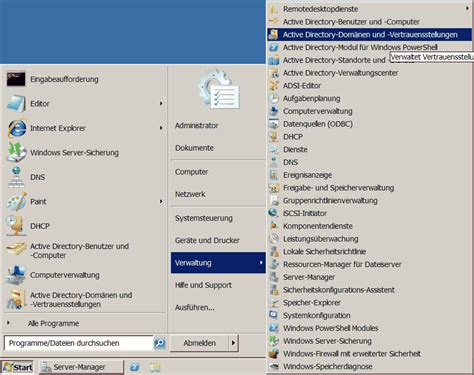Expand the Verwaltung submenu arrow
This screenshot has height=375, width=474.
coord(261,263)
